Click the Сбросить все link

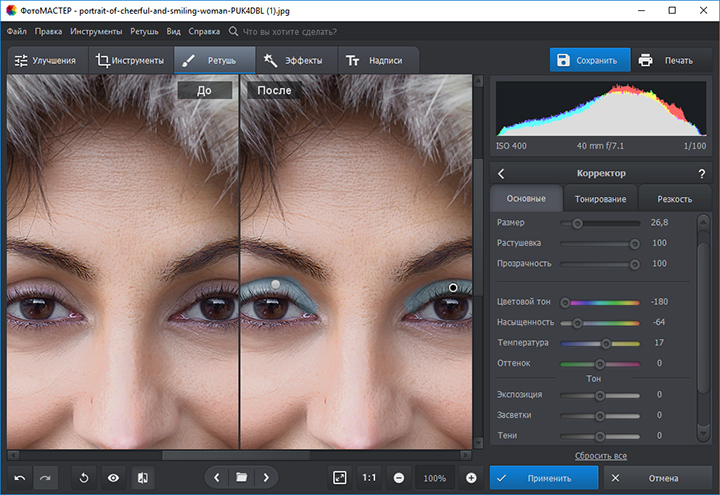[600, 455]
